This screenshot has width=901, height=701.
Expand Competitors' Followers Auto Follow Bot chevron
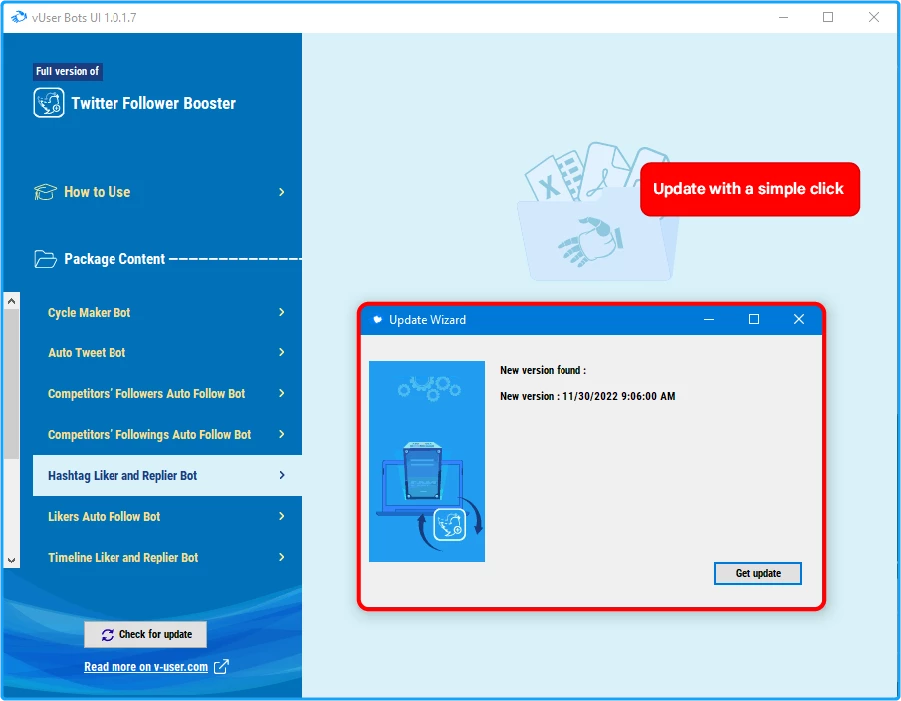[x=282, y=393]
